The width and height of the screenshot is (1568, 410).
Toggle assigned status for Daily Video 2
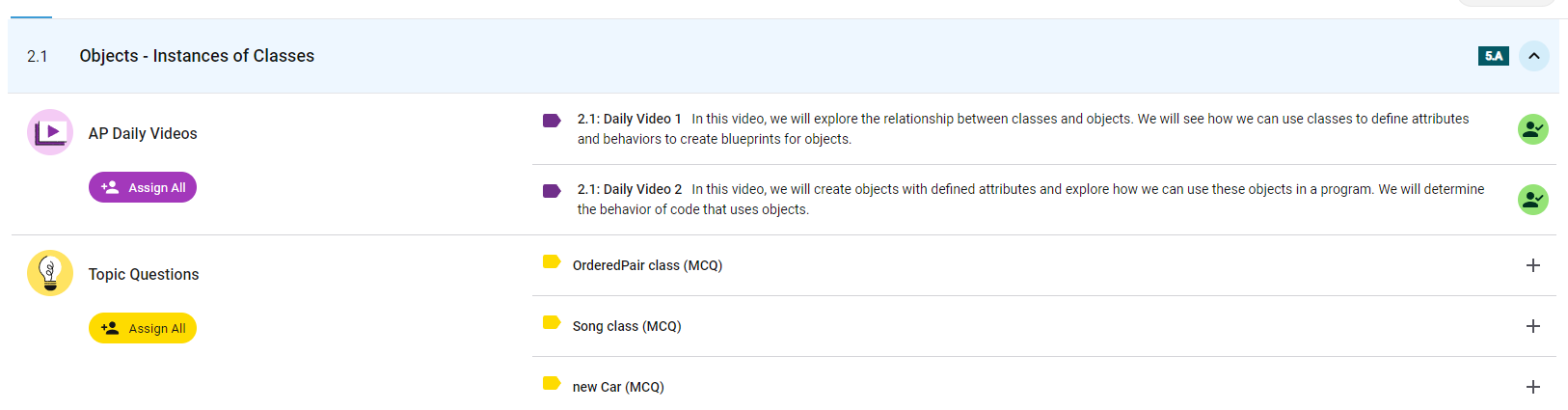(x=1532, y=200)
